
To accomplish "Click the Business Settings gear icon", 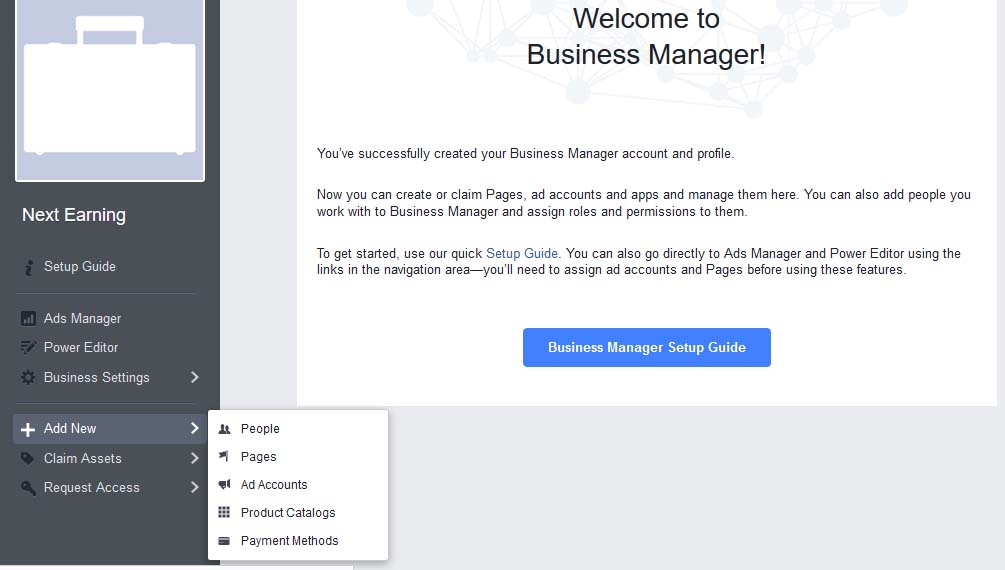I will coord(28,378).
